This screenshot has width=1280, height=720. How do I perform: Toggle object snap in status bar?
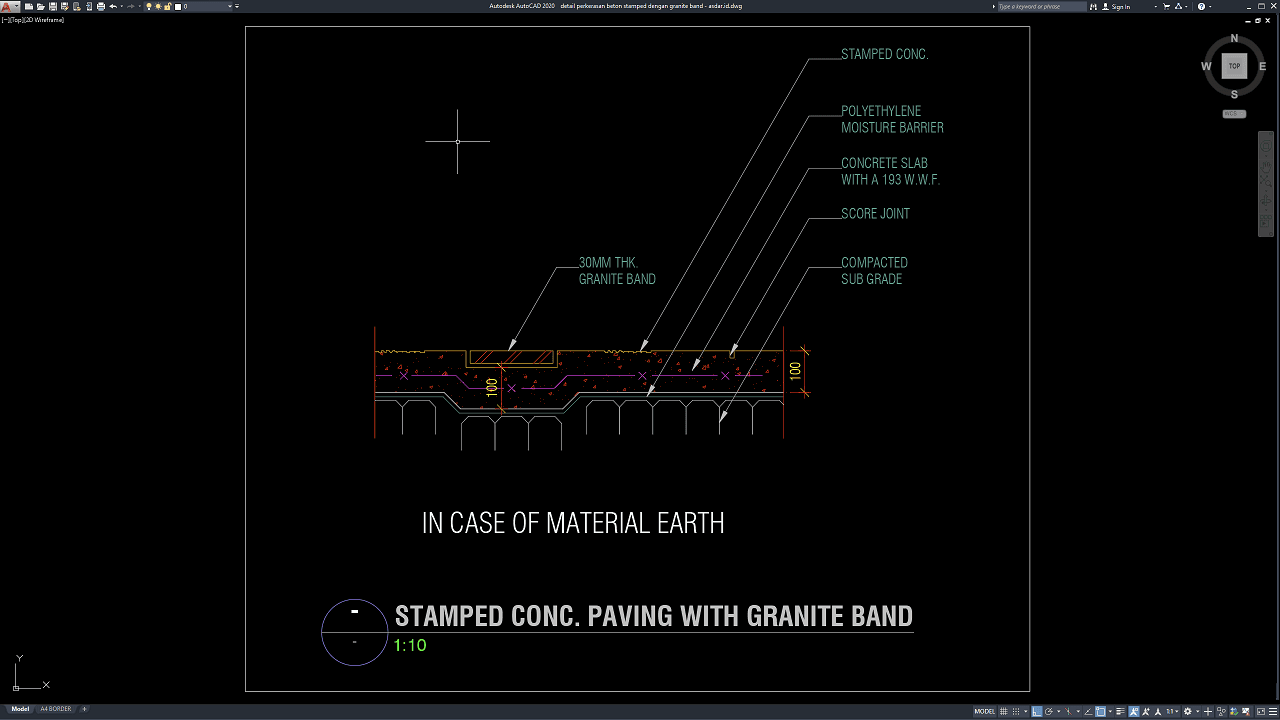(x=1100, y=712)
